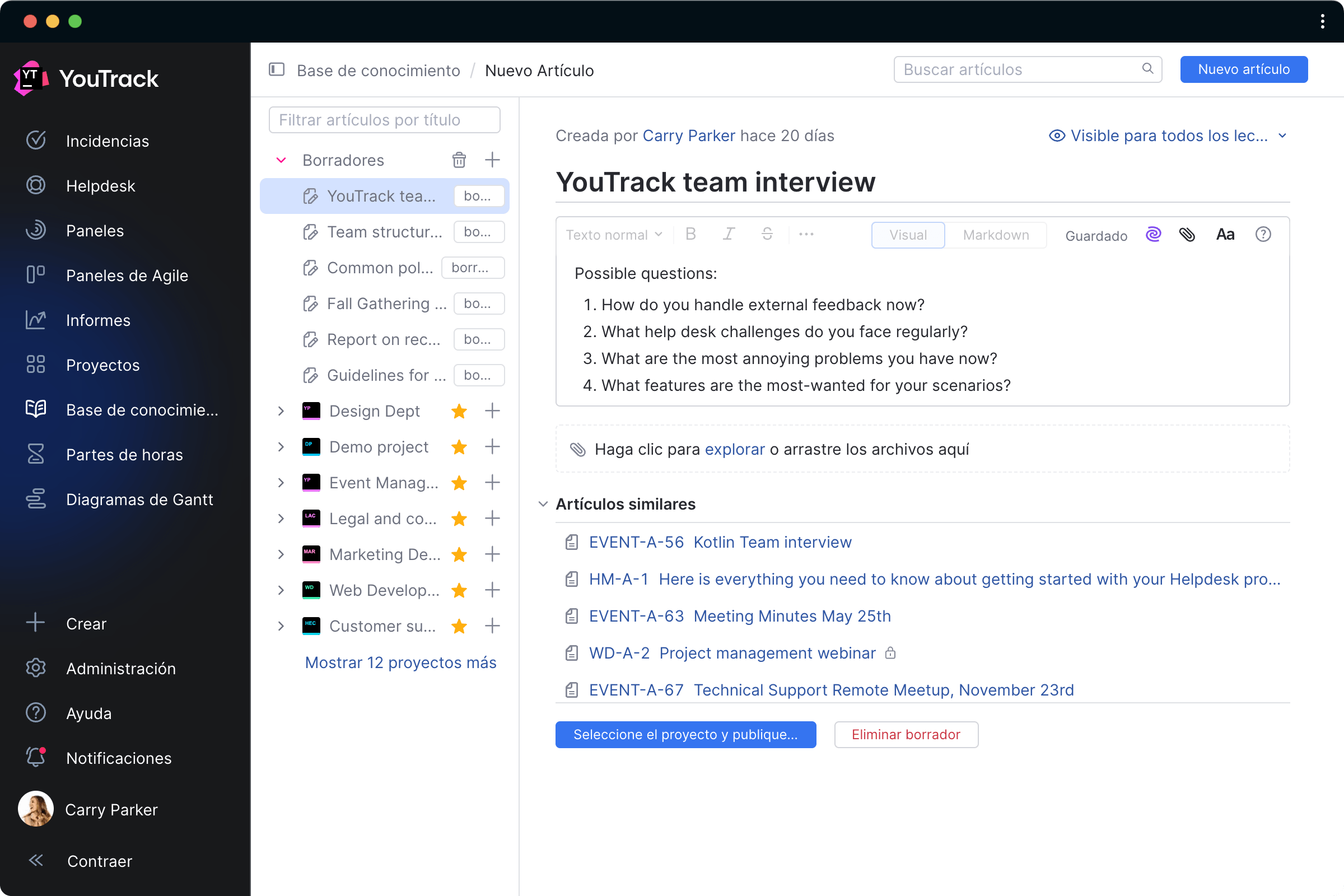Click Filtrar artículos por título input field
Screen dimensions: 1344x896
click(x=385, y=119)
